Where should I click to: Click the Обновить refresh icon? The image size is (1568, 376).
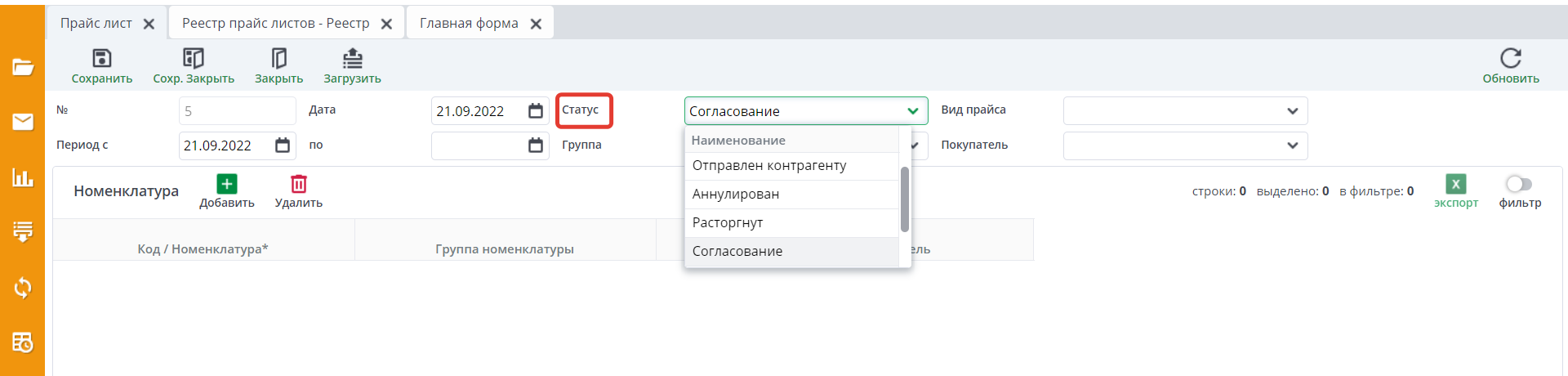tap(1510, 58)
